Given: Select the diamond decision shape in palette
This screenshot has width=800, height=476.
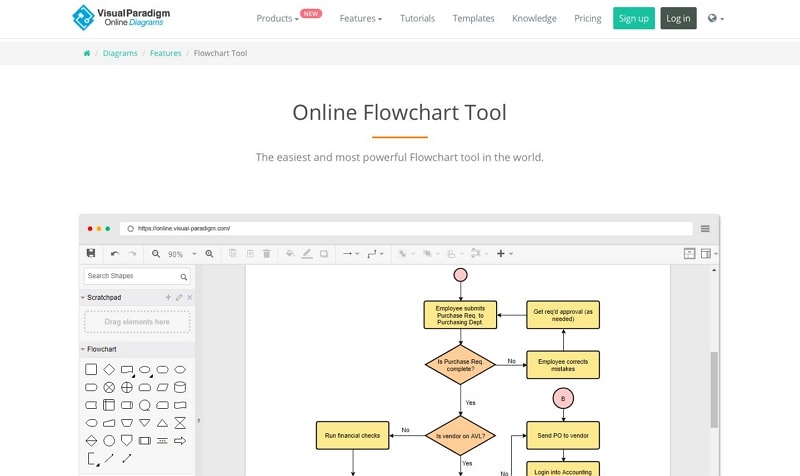Looking at the screenshot, I should [x=109, y=369].
